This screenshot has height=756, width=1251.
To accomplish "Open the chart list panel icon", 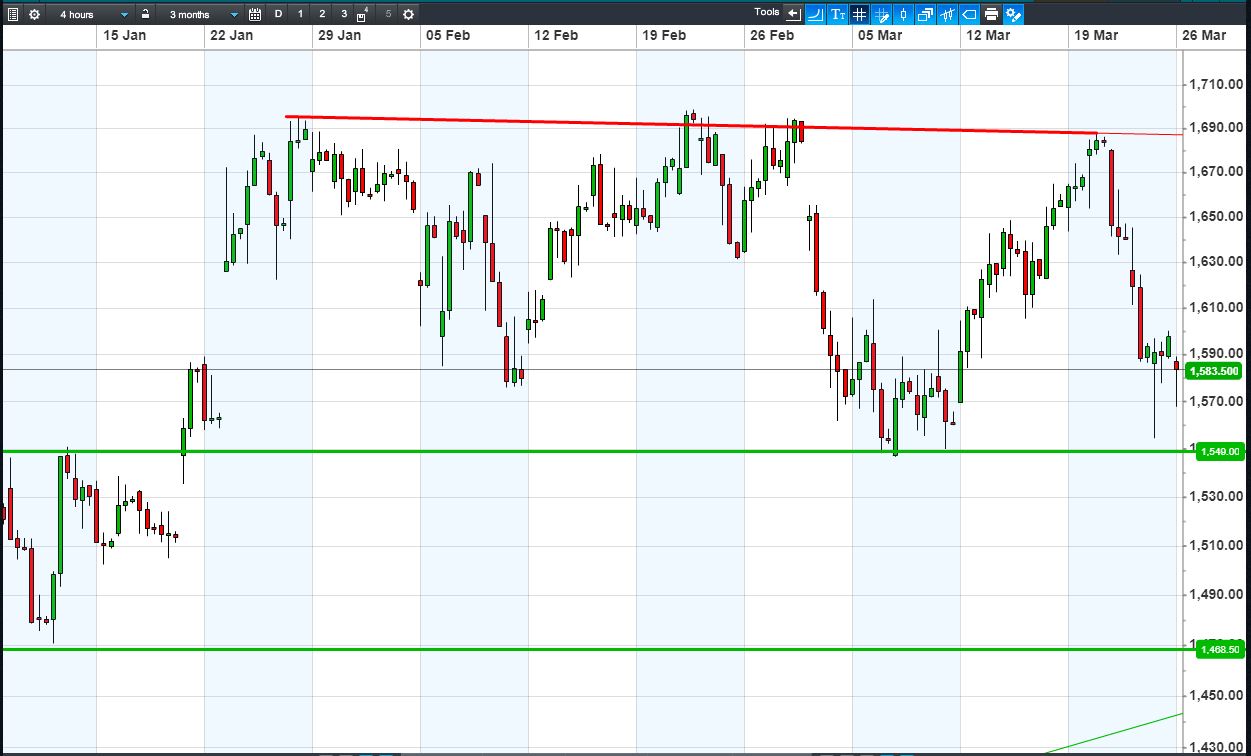I will click(13, 14).
